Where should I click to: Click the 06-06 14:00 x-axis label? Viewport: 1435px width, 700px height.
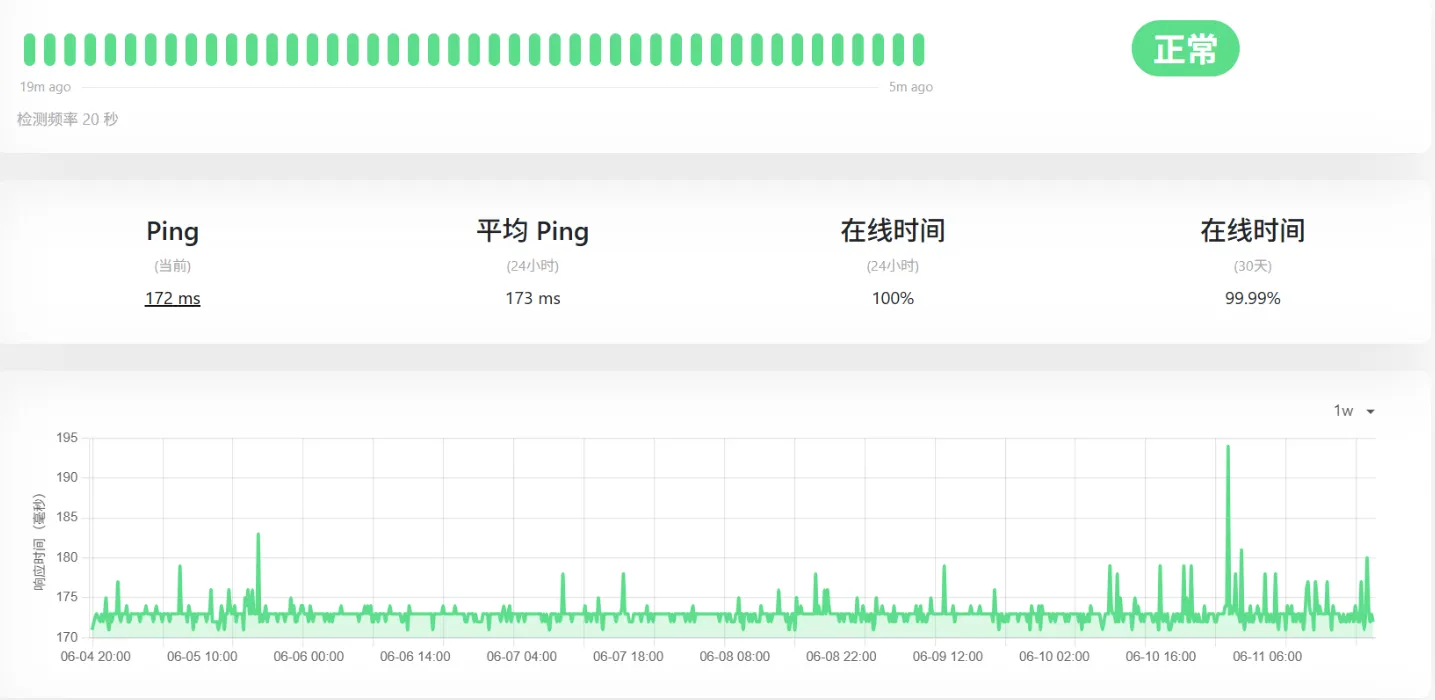coord(415,657)
